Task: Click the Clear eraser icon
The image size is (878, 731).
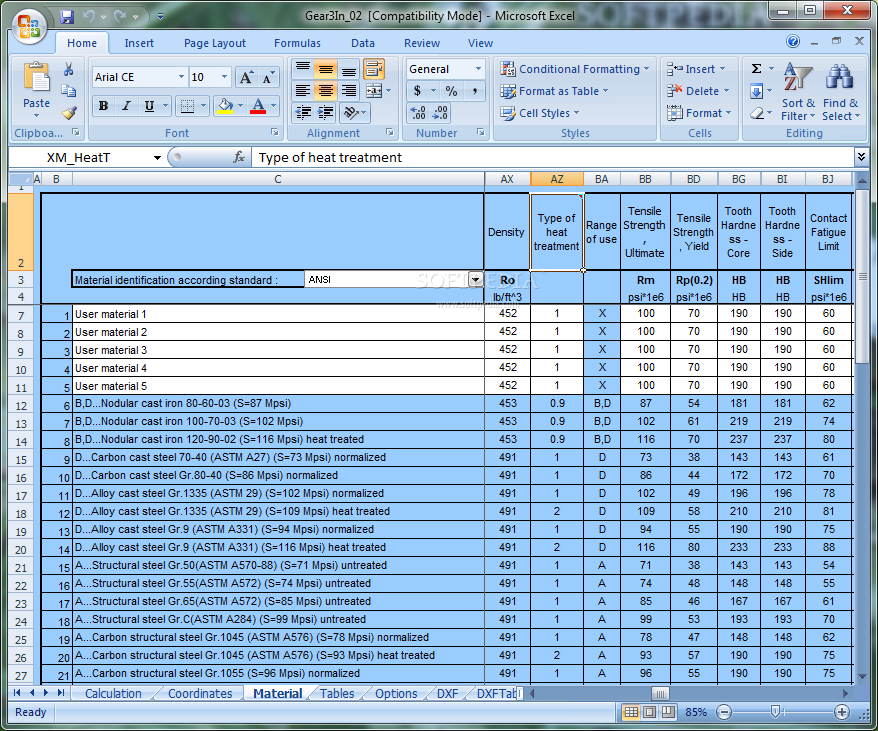Action: coord(756,113)
